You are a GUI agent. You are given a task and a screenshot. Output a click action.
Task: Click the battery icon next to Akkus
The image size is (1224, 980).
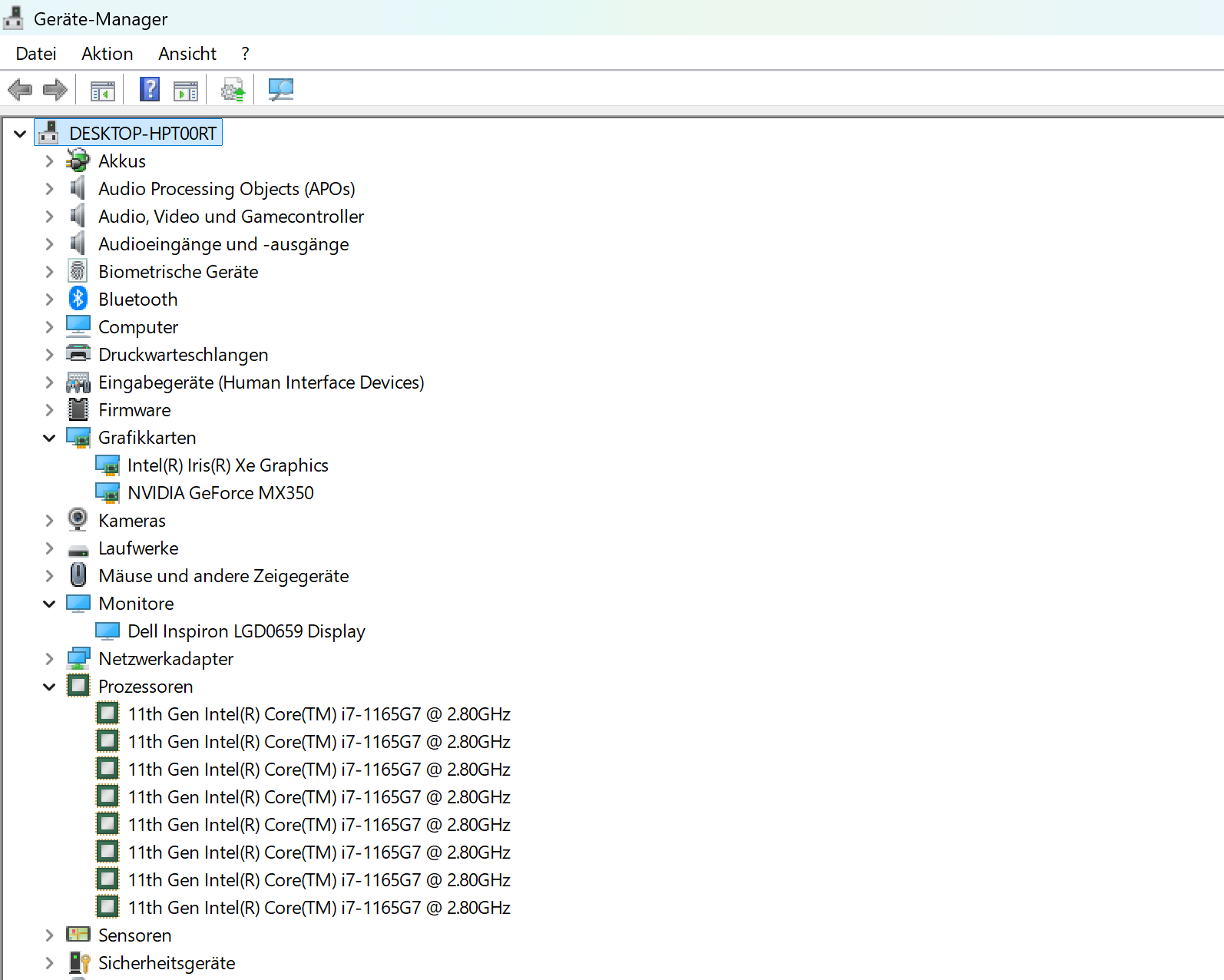(78, 161)
